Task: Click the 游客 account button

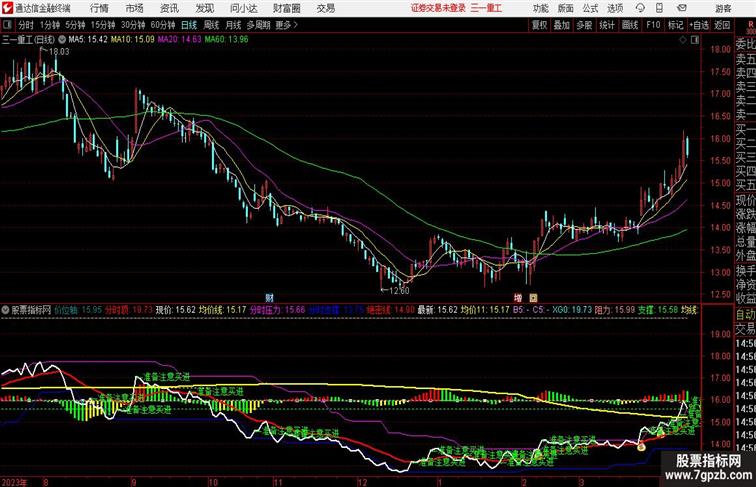Action: pos(723,8)
